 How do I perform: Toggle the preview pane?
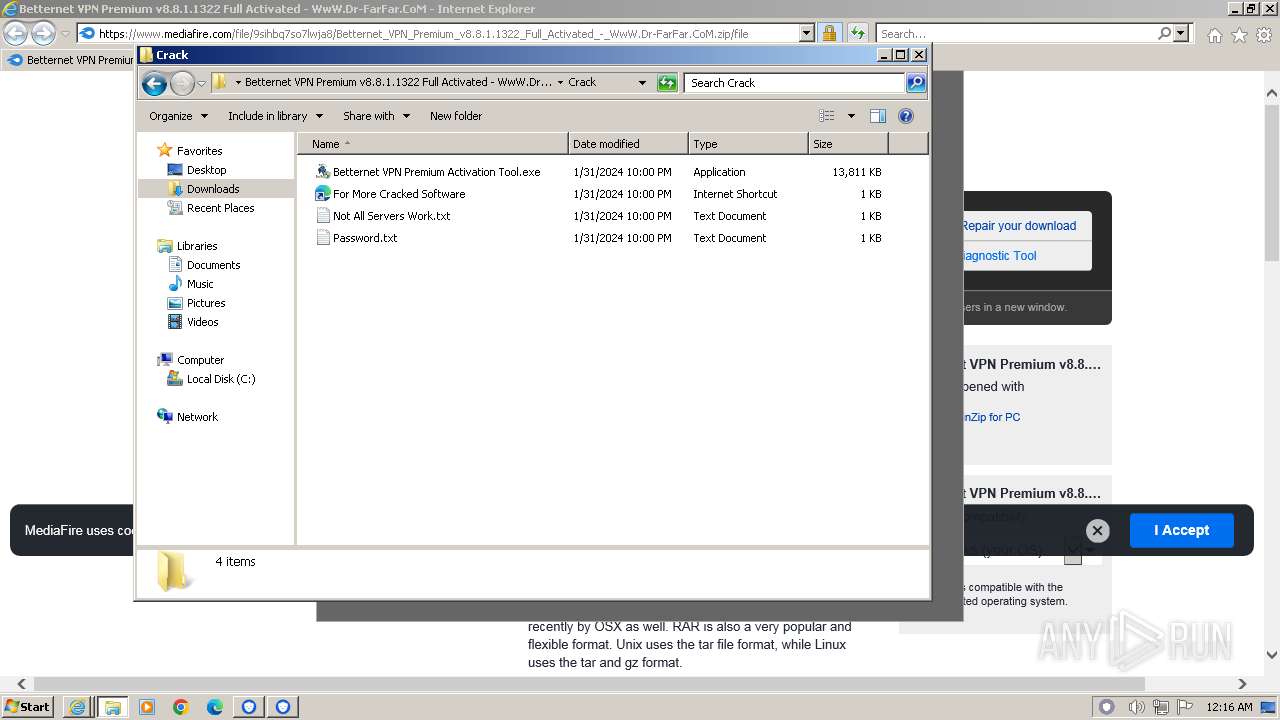(878, 116)
